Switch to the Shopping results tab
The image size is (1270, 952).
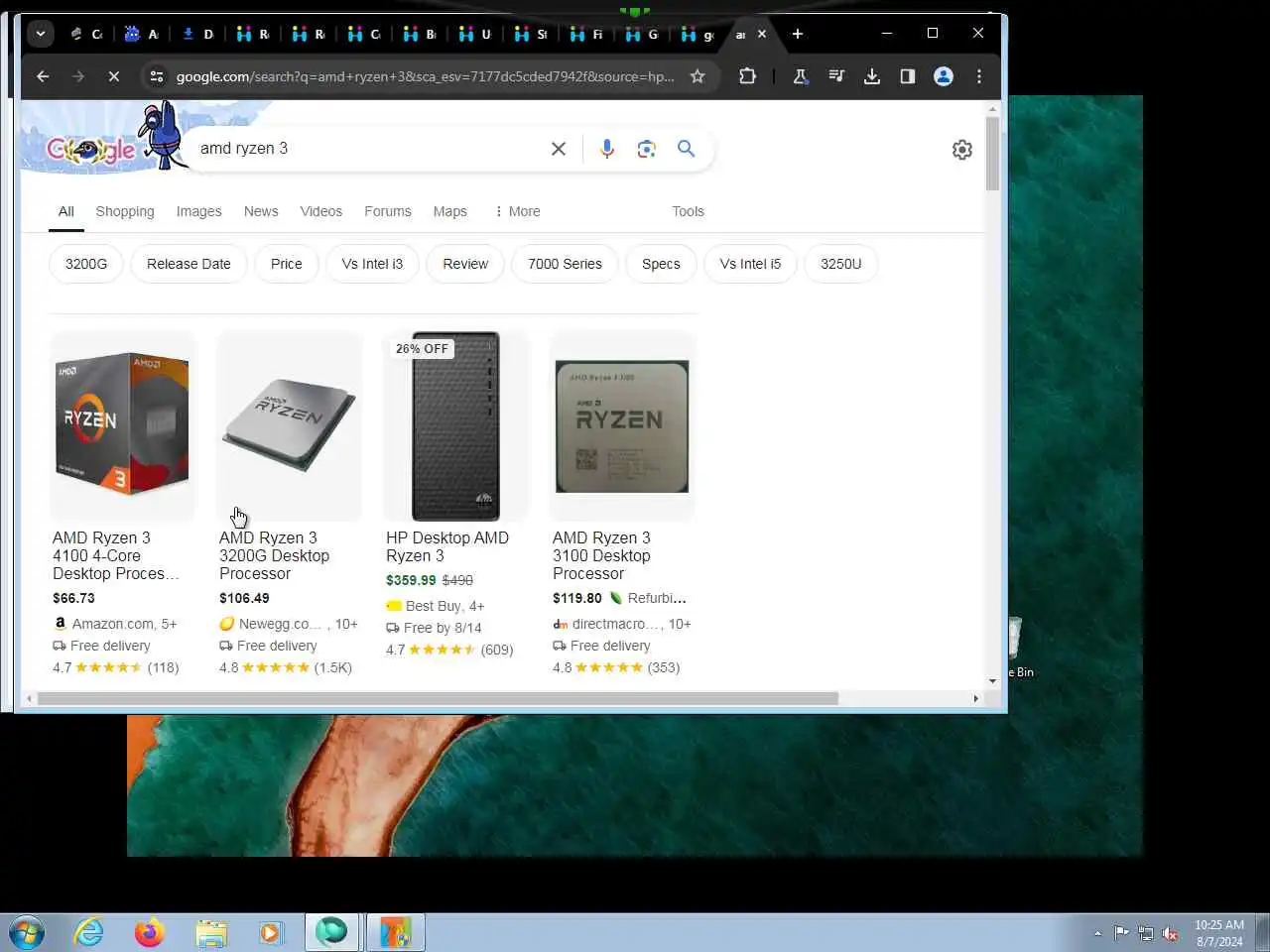pos(125,211)
